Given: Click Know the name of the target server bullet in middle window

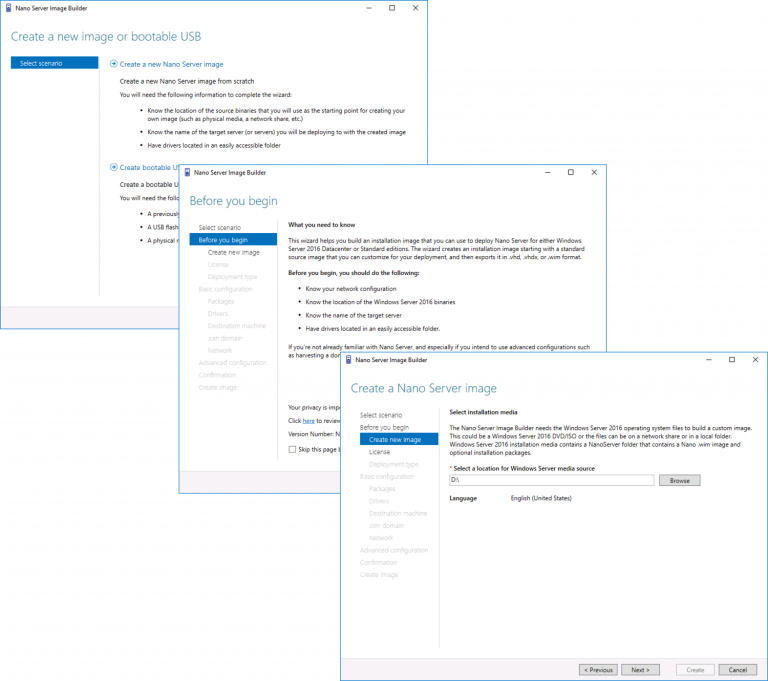Looking at the screenshot, I should (x=353, y=316).
